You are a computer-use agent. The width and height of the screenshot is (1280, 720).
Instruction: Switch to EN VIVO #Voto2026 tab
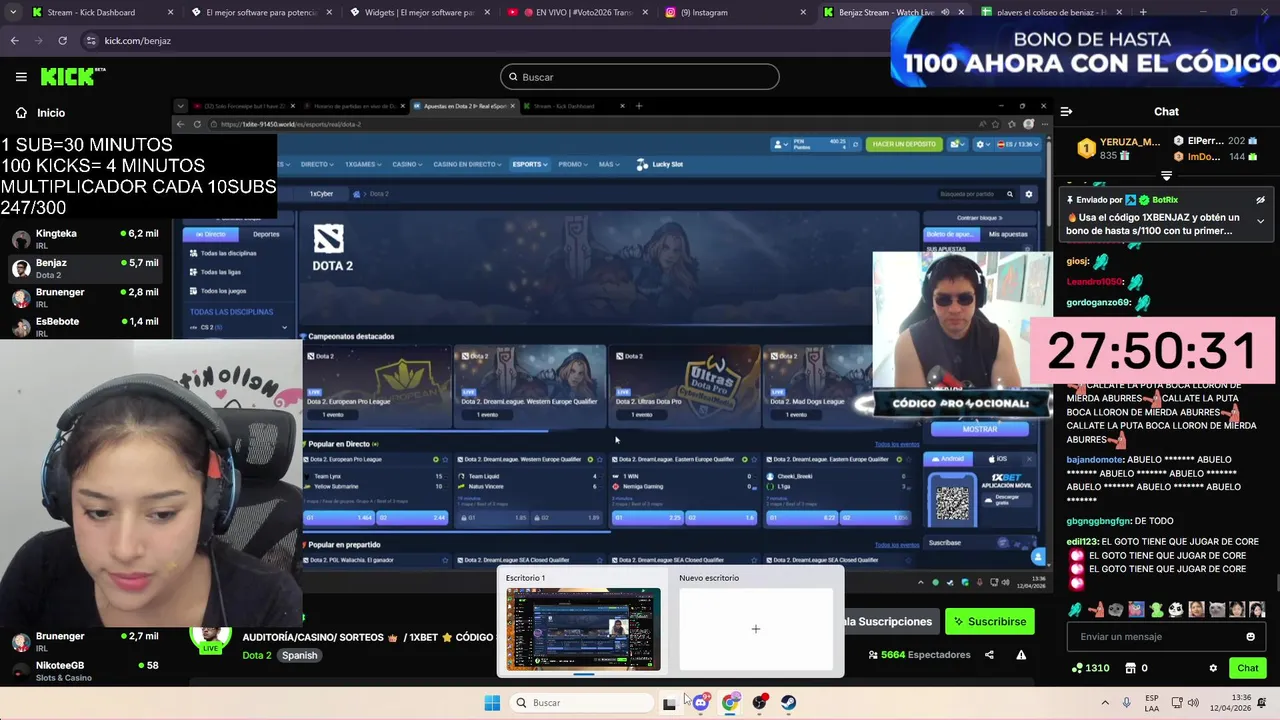click(577, 12)
